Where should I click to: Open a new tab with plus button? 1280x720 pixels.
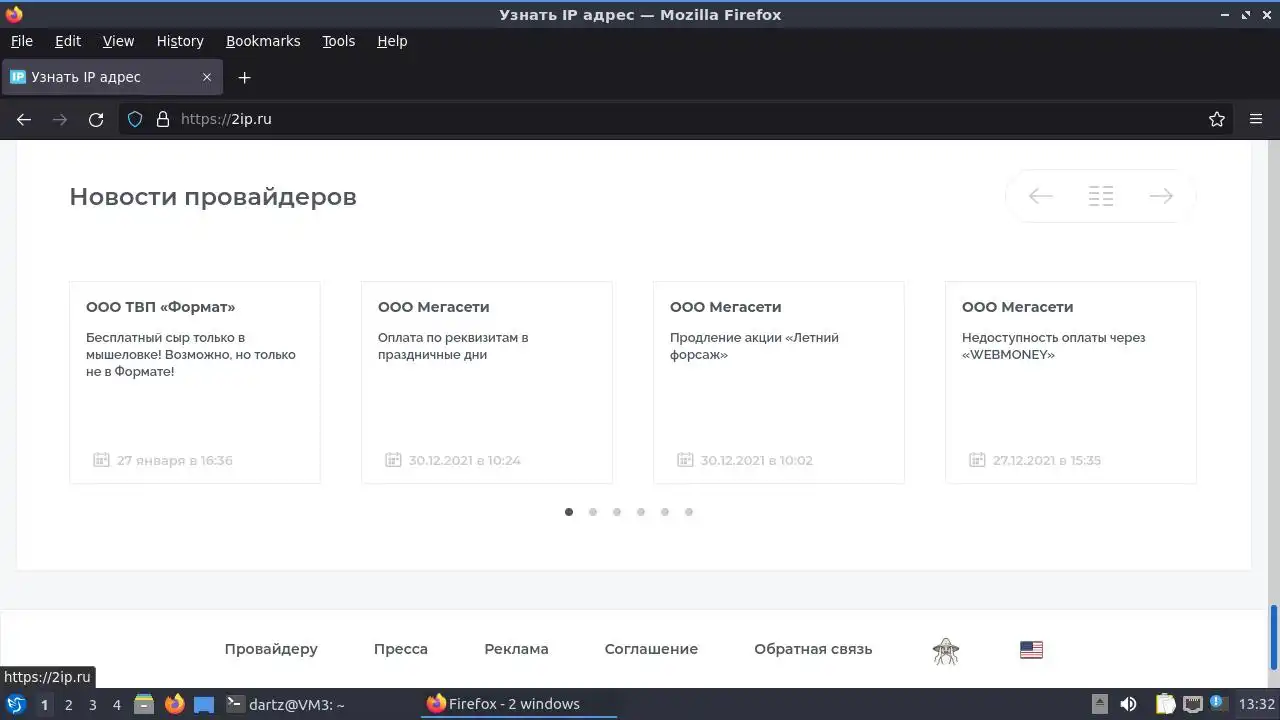[244, 77]
